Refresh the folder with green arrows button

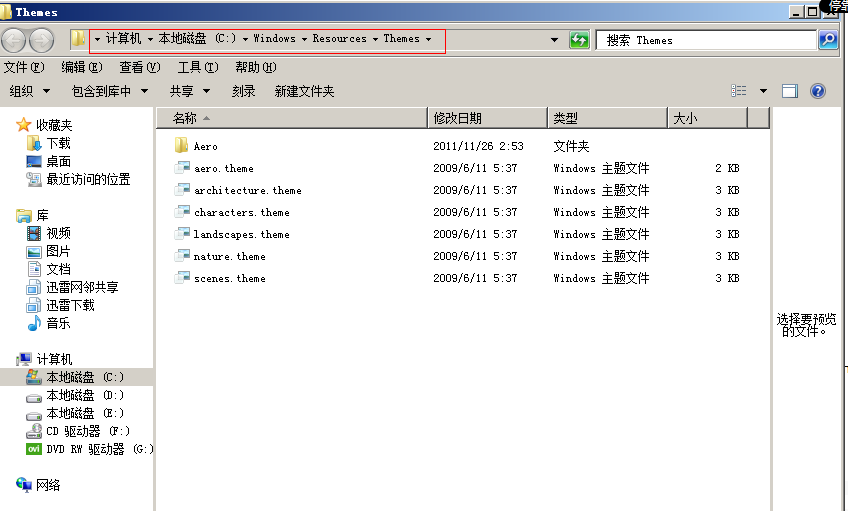pos(579,39)
